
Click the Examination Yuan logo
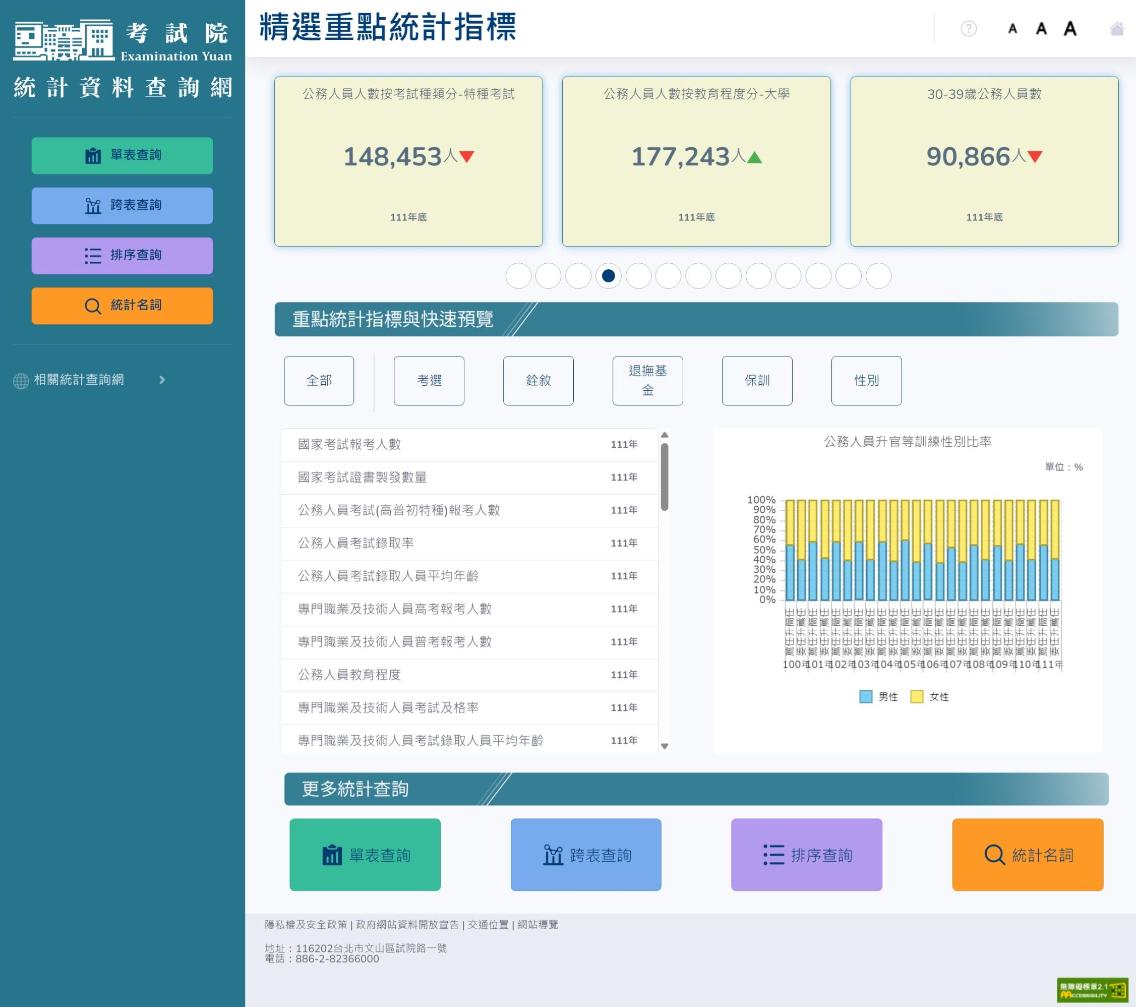click(x=122, y=41)
